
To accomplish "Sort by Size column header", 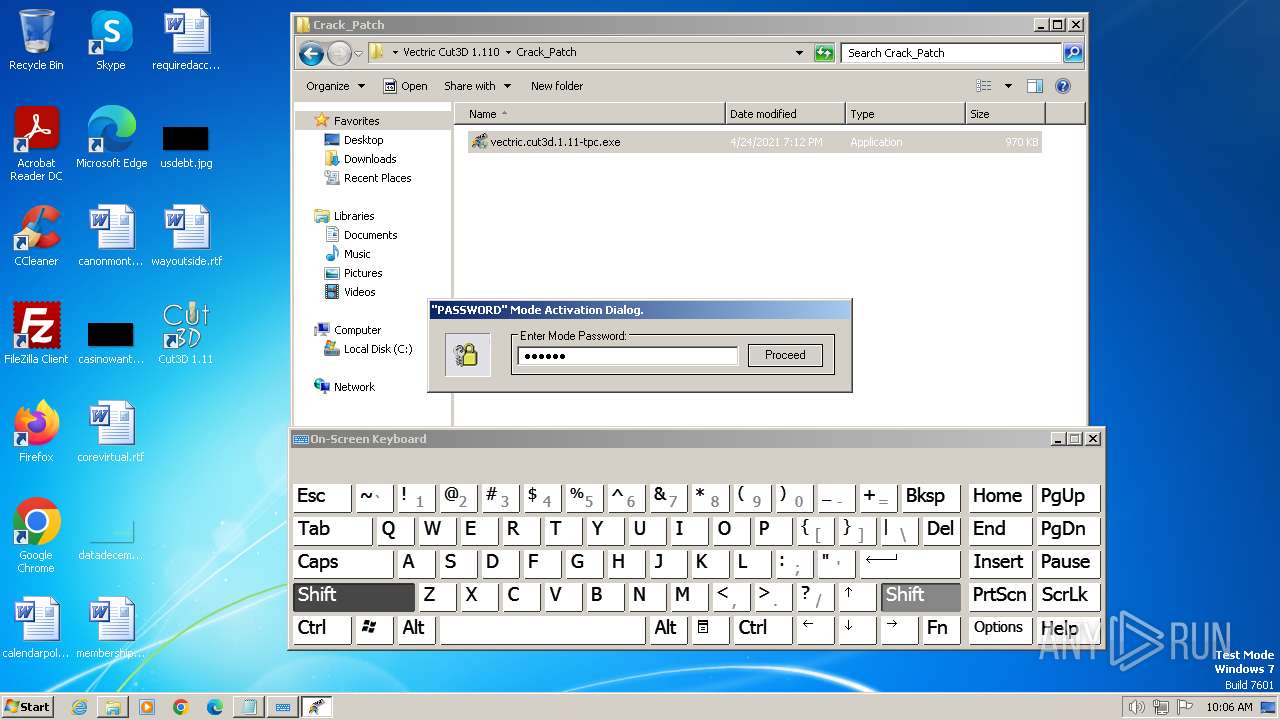I will coord(1005,114).
